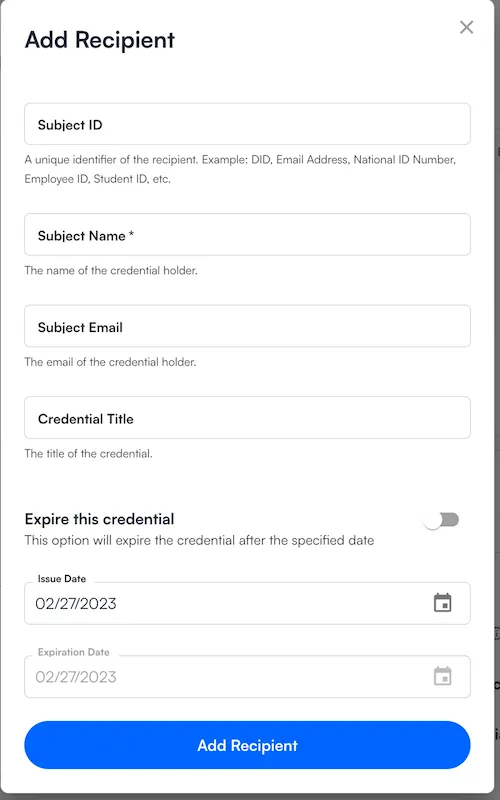Activate the Credential Title text box
Screen dimensions: 500x800
coord(247,418)
